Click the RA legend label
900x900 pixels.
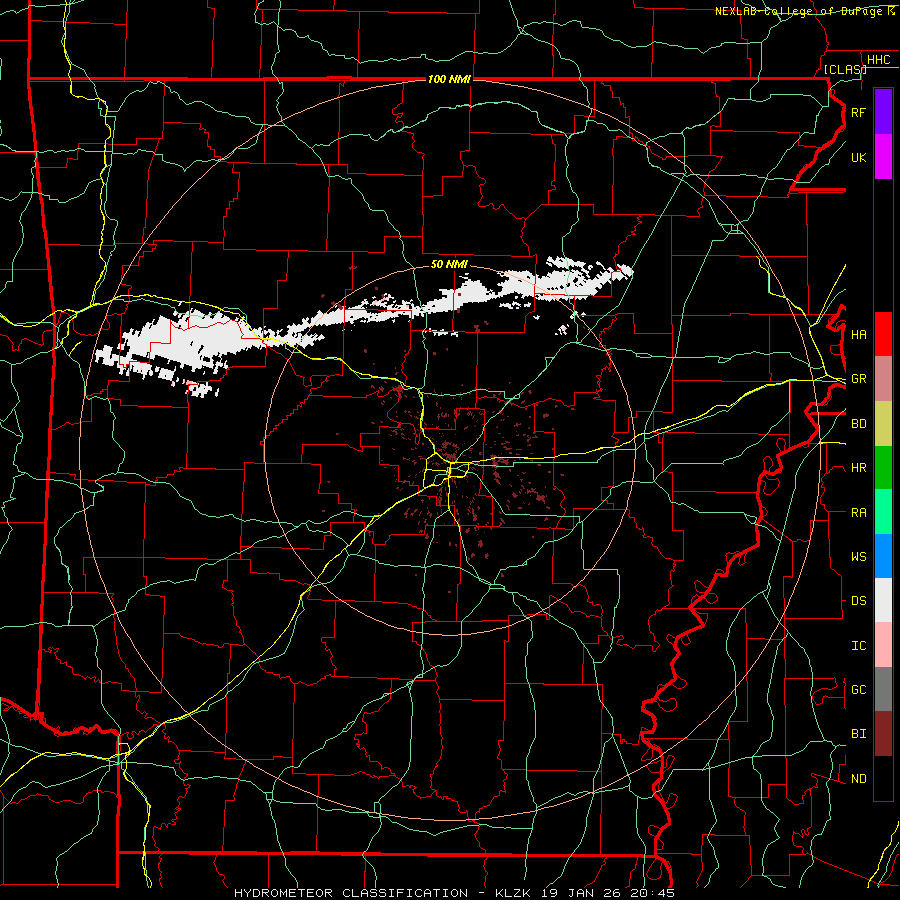[x=858, y=512]
